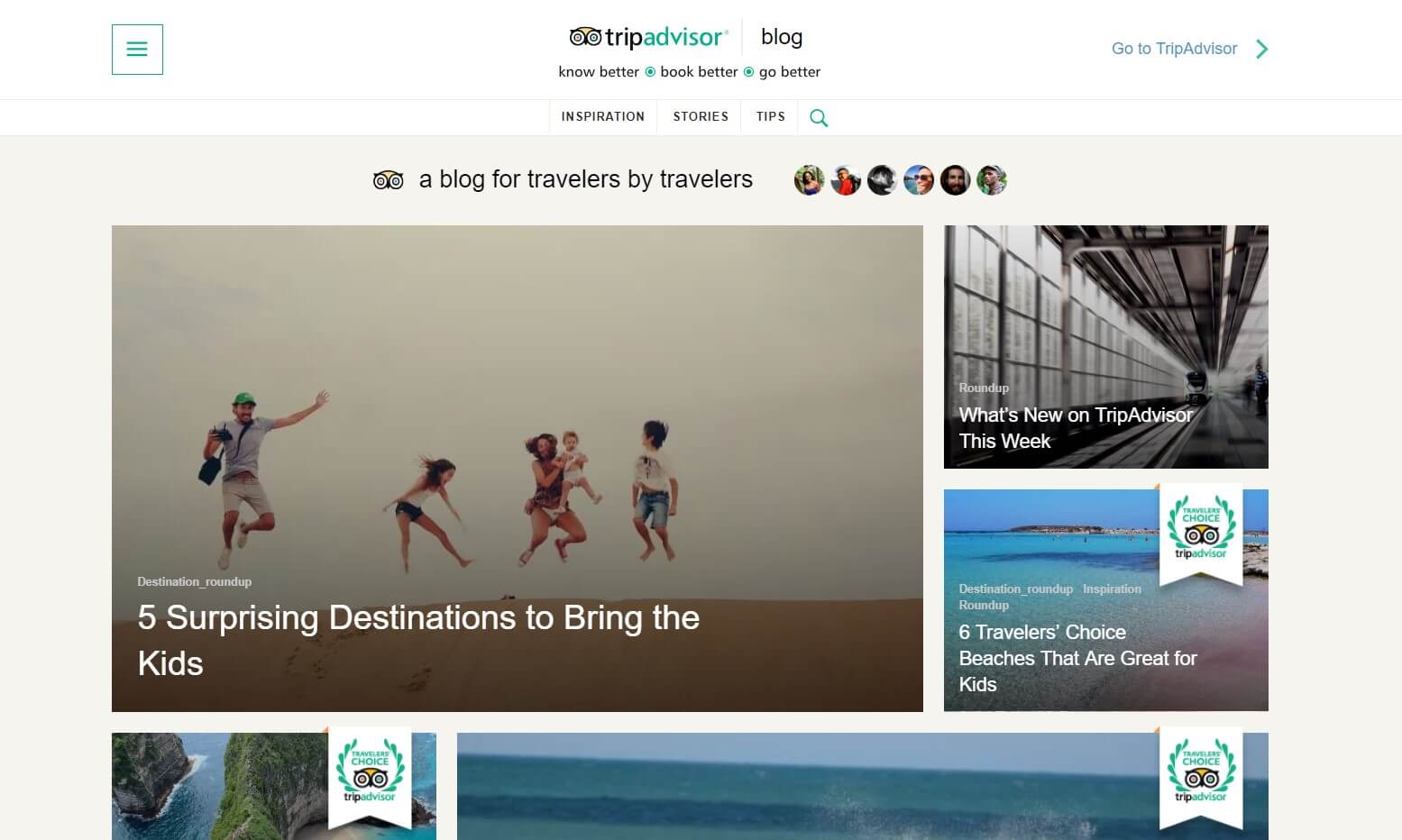Click the Inspiration tag on the beaches article
Viewport: 1402px width, 840px height.
coord(1112,589)
